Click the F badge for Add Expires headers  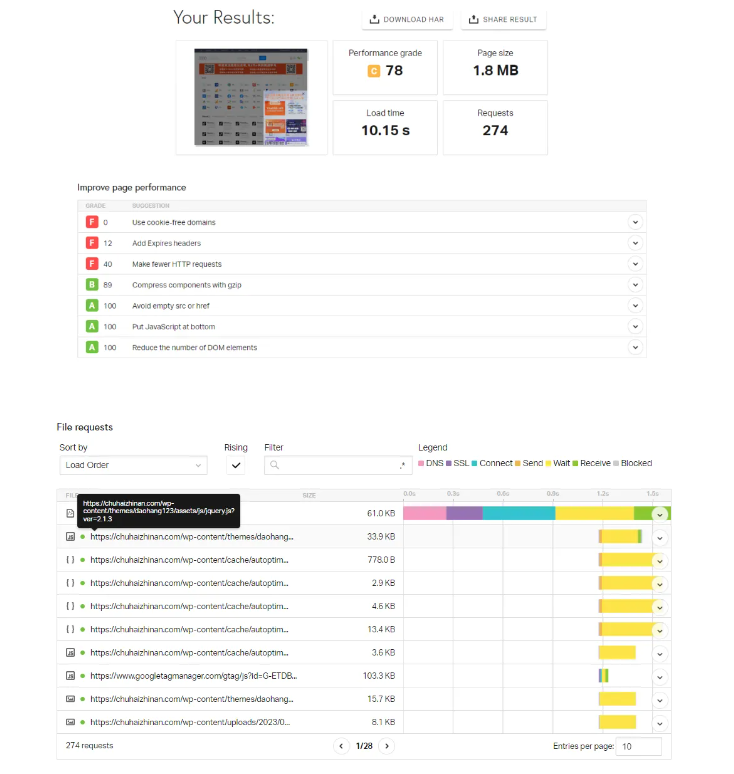[92, 243]
